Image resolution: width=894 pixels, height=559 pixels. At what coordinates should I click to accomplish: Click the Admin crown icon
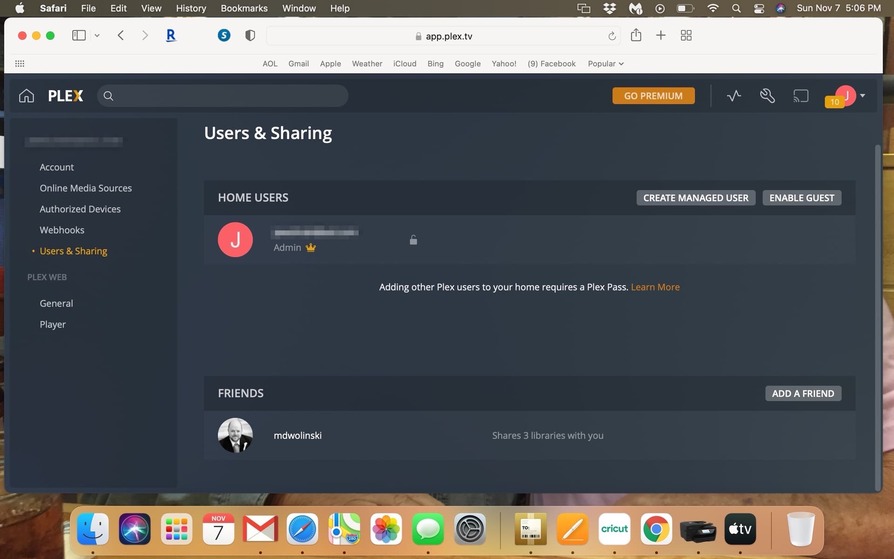(x=311, y=248)
